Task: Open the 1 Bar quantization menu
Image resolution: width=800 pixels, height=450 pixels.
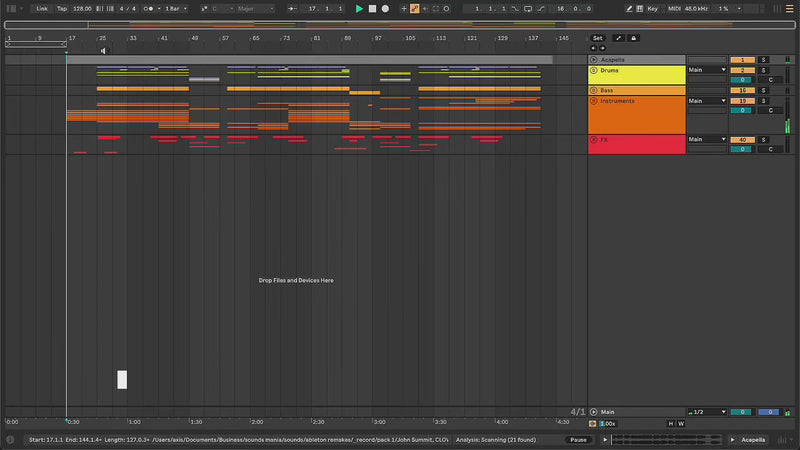Action: (175, 8)
